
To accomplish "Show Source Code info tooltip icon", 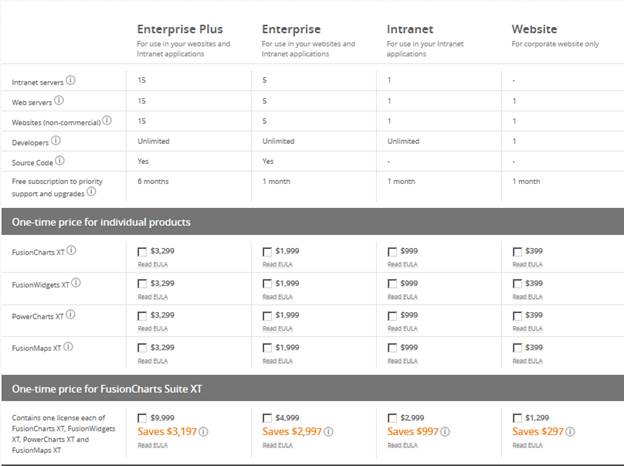I will [60, 160].
